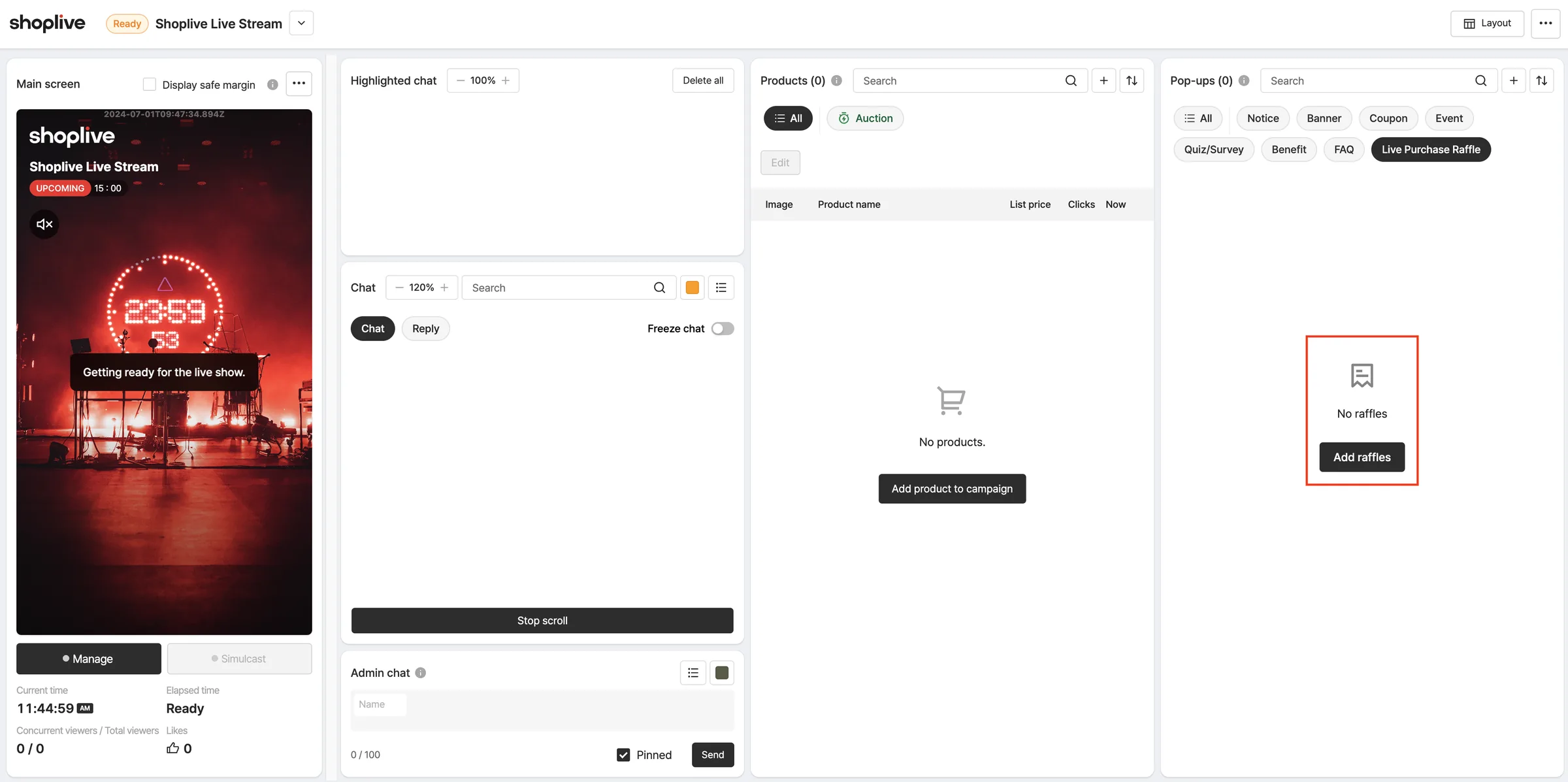The height and width of the screenshot is (782, 1568).
Task: Click Delete all in Highlighted chat
Action: point(703,80)
